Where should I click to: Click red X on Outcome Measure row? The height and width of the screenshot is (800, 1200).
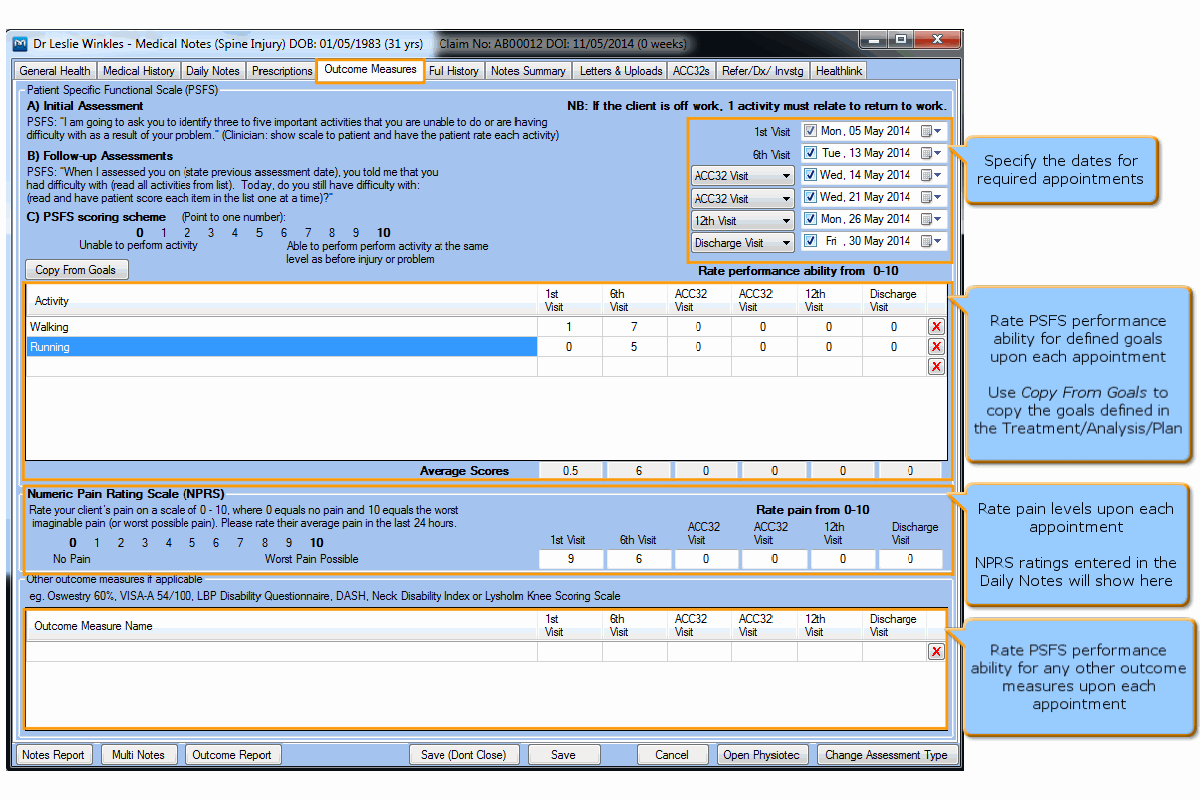(x=936, y=652)
